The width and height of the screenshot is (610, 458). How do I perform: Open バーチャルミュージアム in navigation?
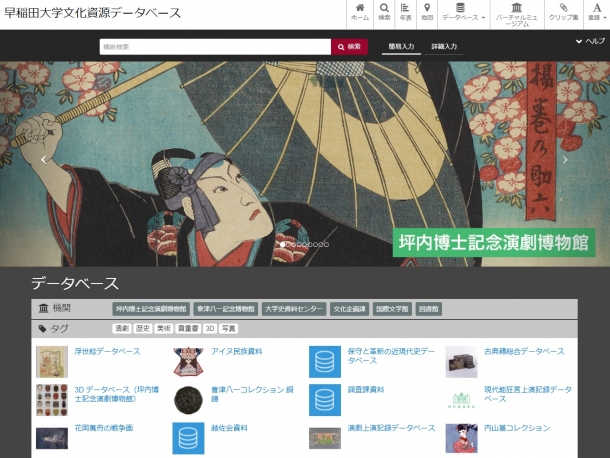click(517, 14)
